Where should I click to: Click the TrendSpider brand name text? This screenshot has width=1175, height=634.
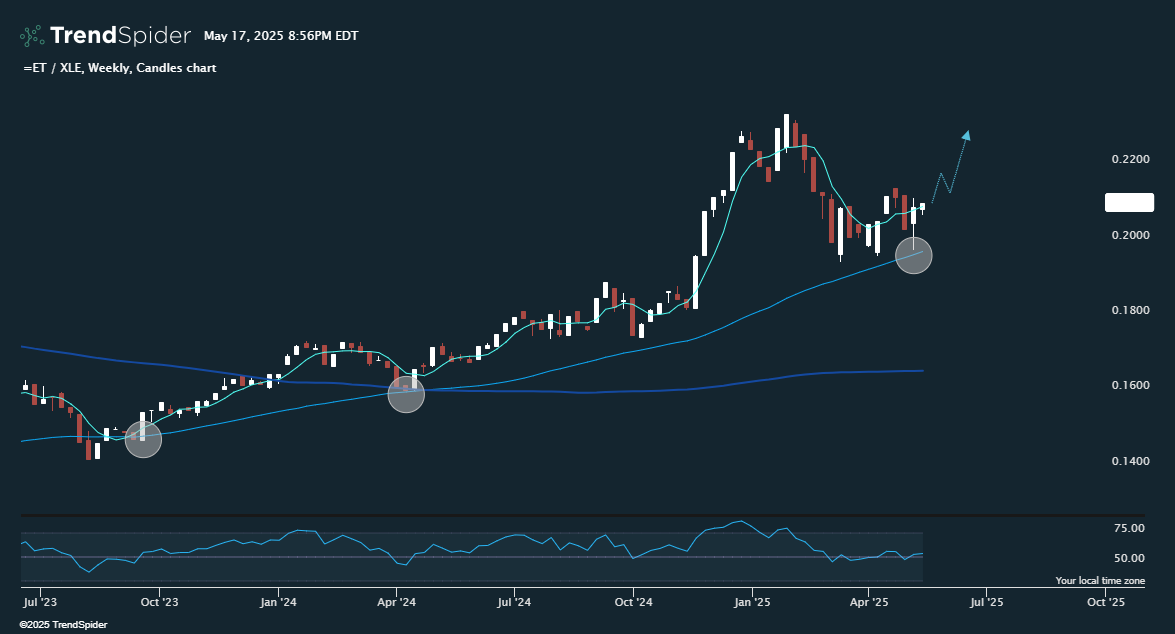[x=120, y=35]
